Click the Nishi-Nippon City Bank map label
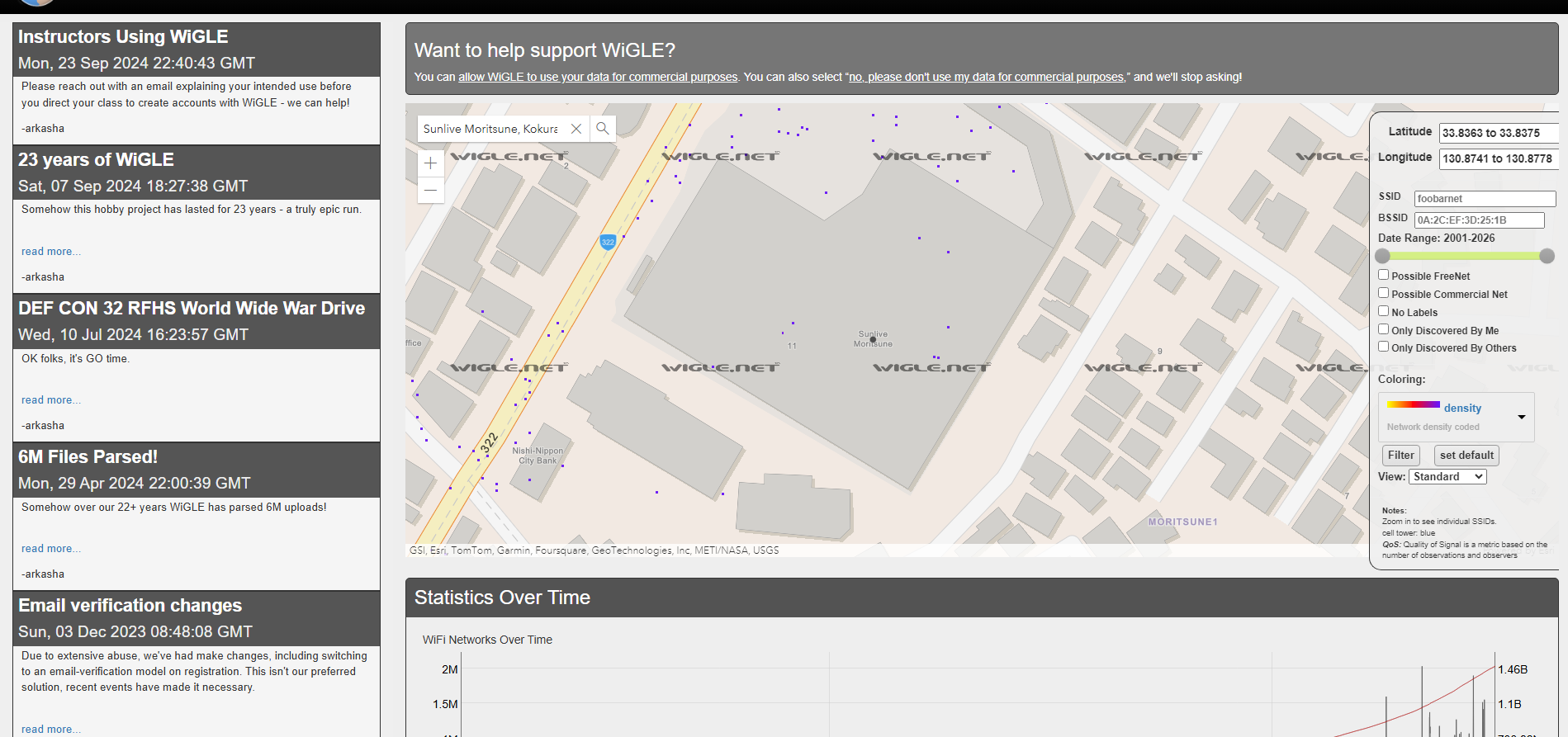Image resolution: width=1568 pixels, height=737 pixels. click(538, 456)
